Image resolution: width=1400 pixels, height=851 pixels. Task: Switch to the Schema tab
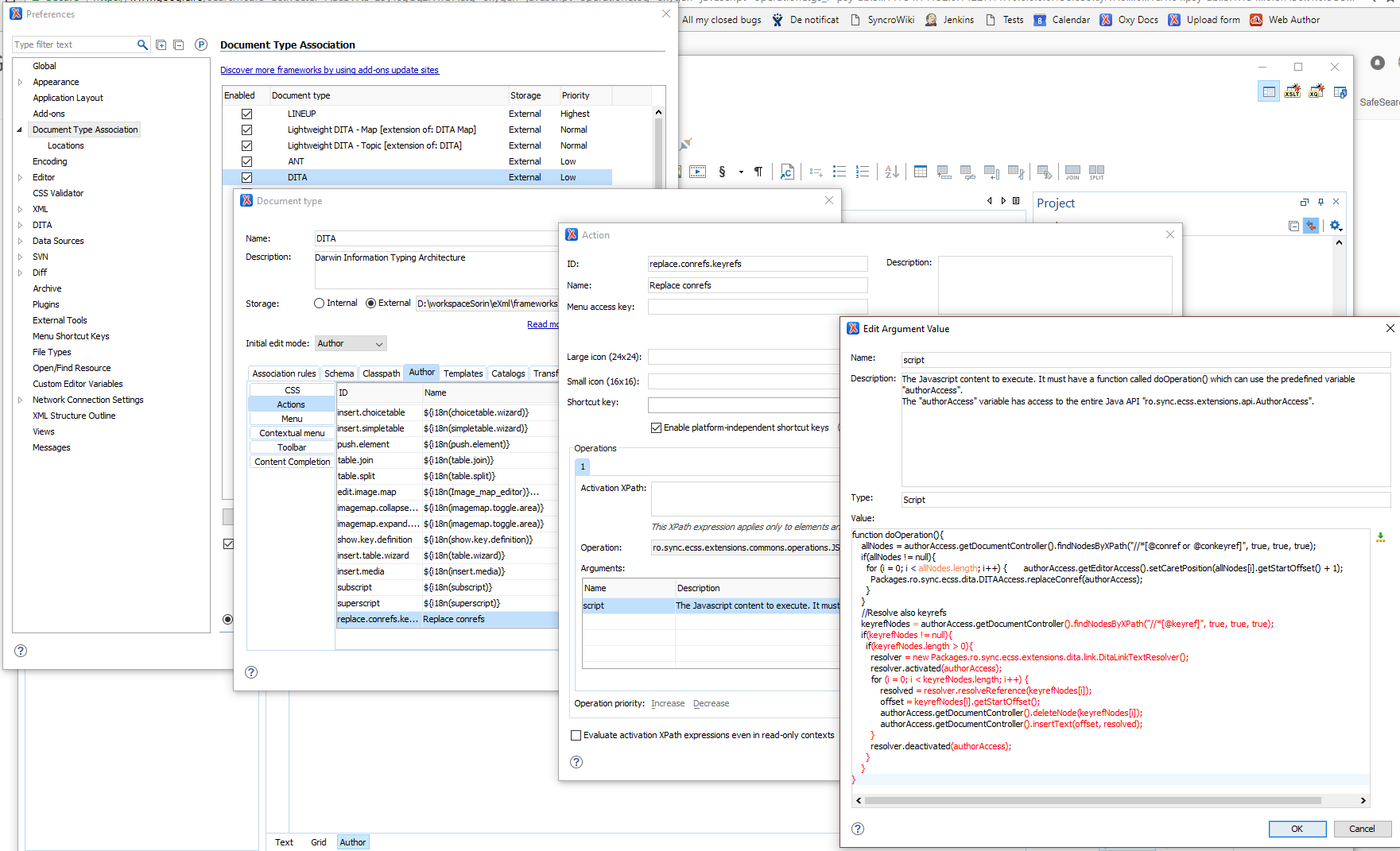pyautogui.click(x=339, y=373)
